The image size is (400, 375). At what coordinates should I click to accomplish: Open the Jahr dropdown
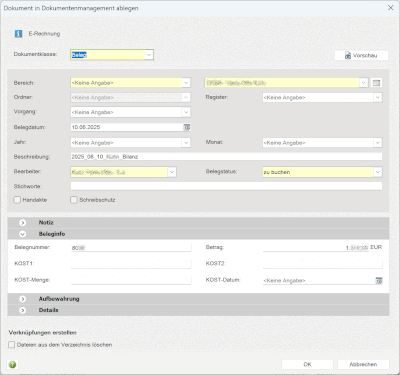(186, 143)
